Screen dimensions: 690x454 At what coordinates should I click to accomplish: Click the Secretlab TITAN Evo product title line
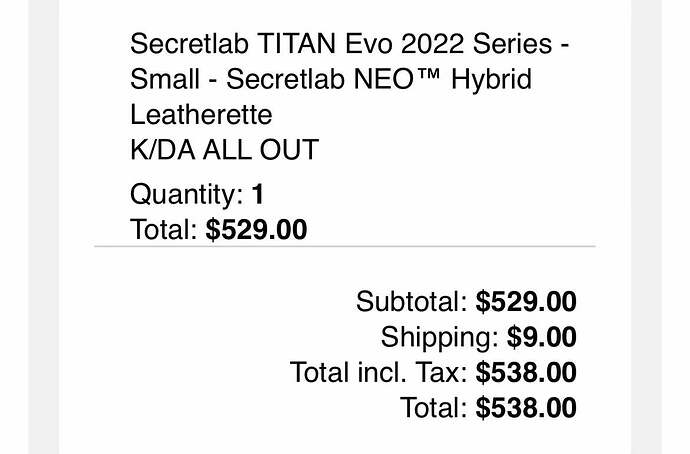pyautogui.click(x=350, y=45)
